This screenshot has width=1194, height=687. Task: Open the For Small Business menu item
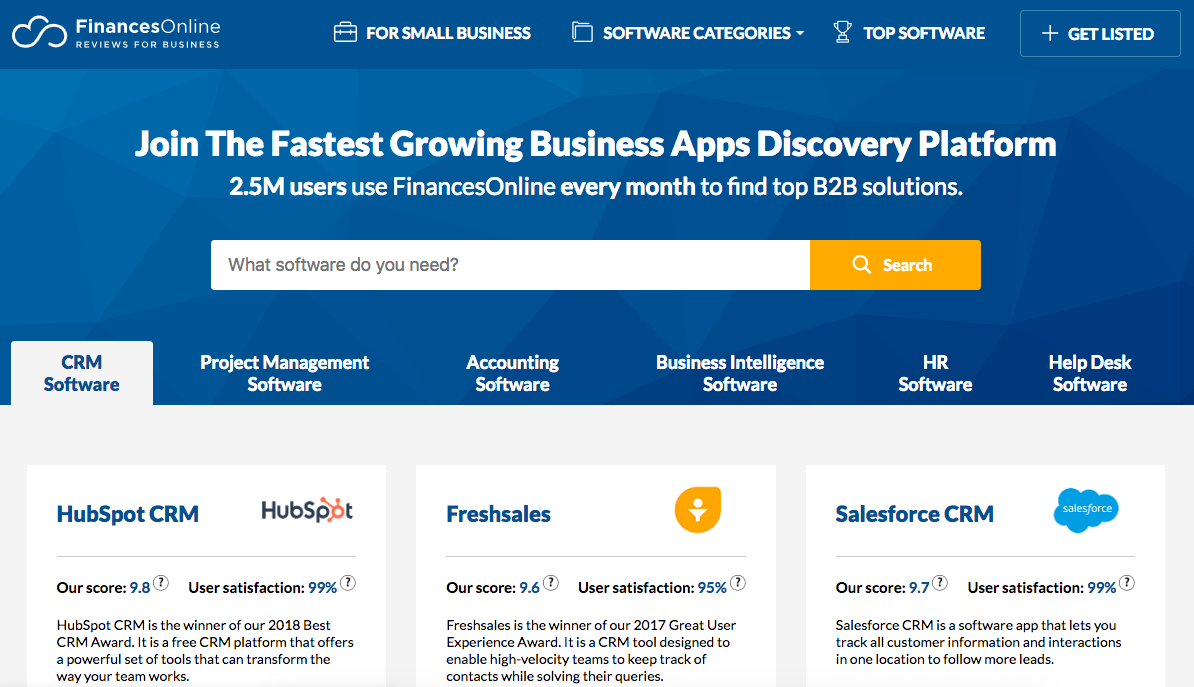(x=433, y=33)
